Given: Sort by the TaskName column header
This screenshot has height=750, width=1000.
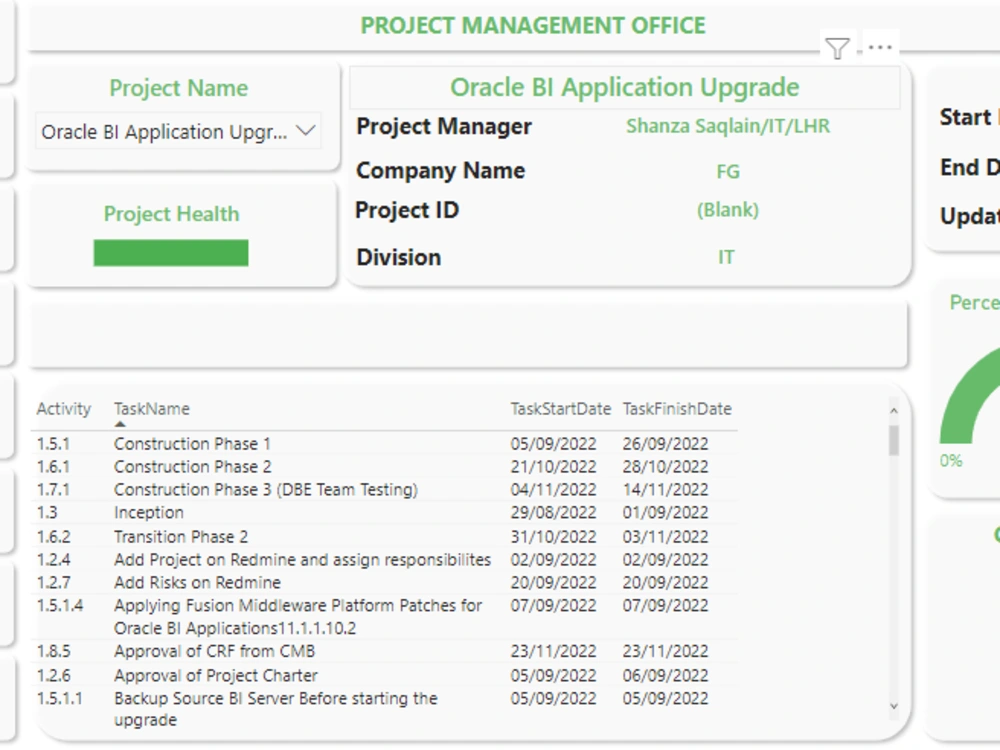Looking at the screenshot, I should coord(150,409).
